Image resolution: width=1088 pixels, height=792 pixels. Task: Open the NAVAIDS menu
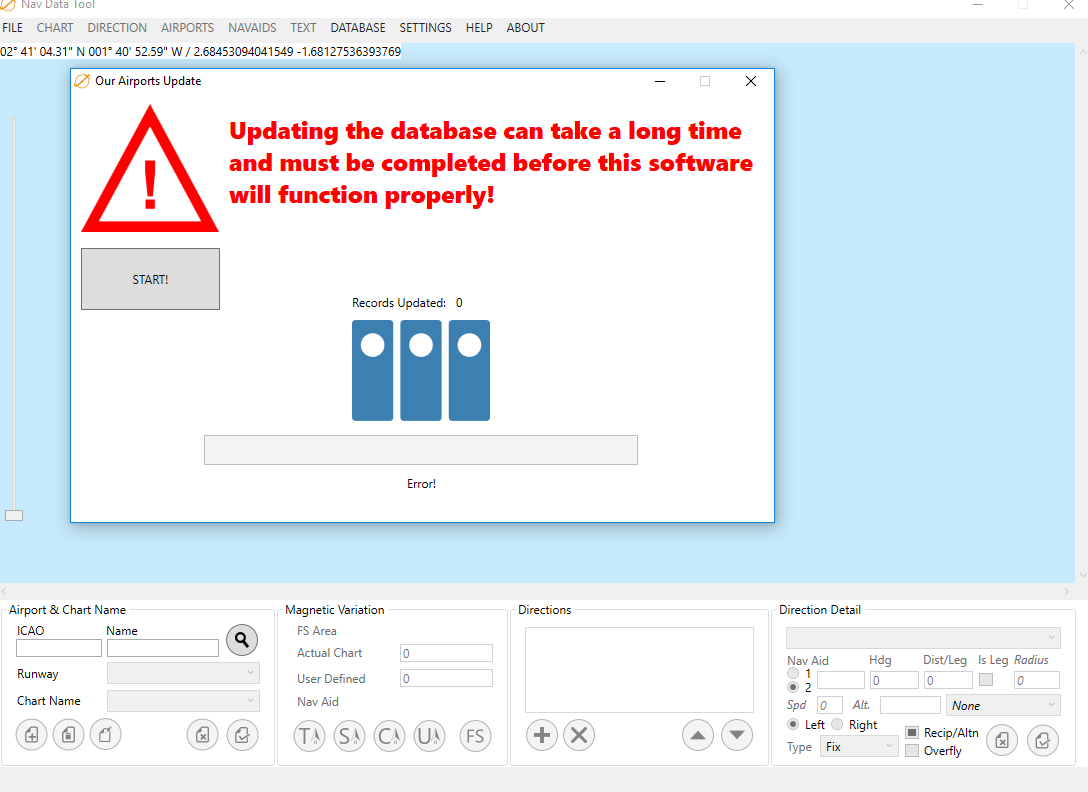point(252,28)
